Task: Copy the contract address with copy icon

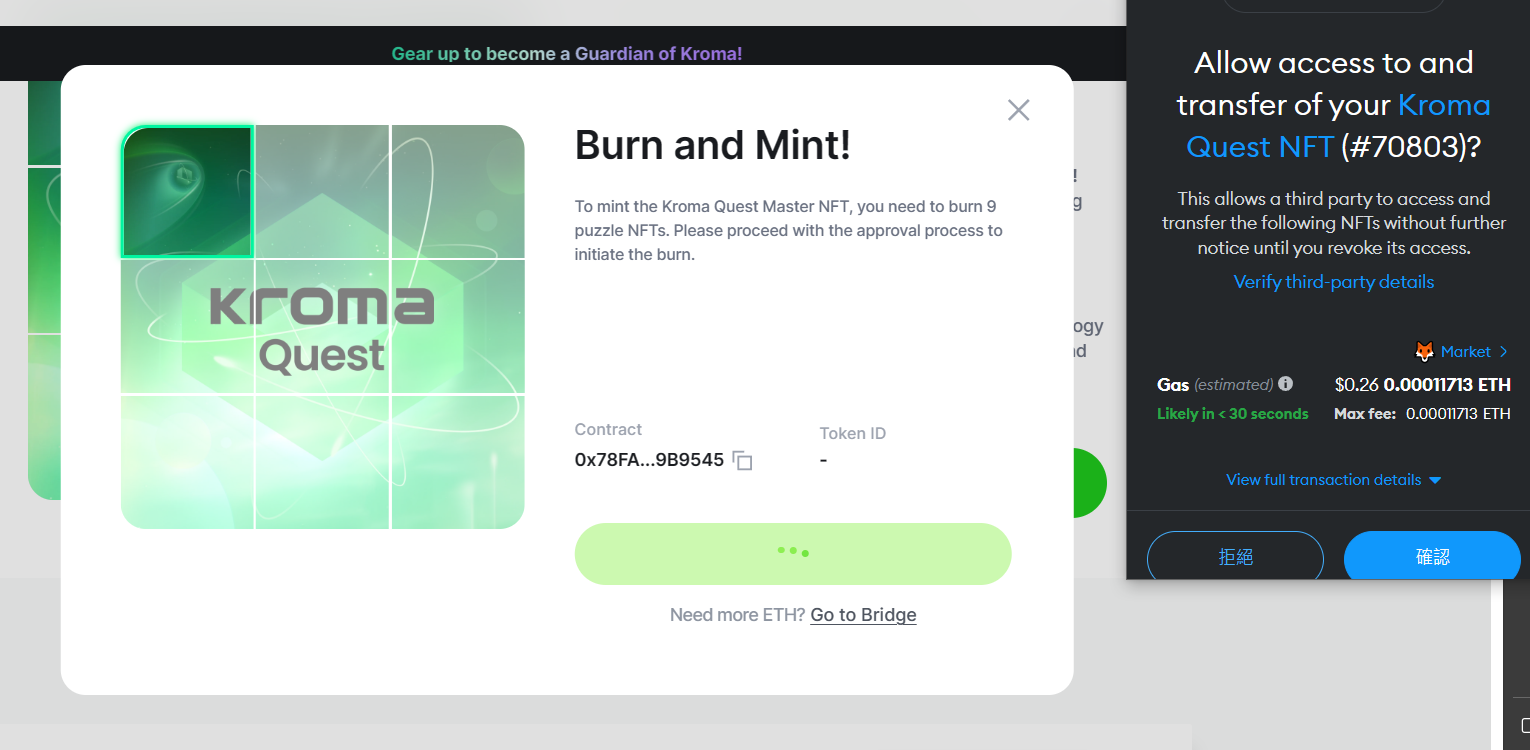Action: coord(742,461)
